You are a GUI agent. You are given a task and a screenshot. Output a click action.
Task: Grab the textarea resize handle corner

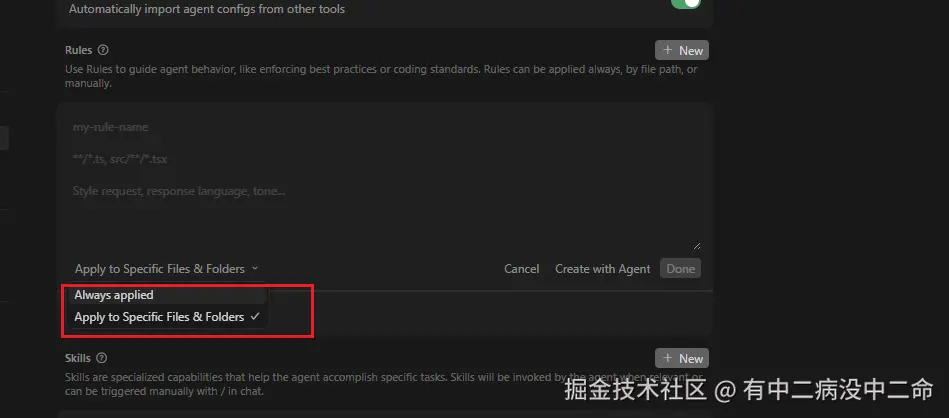pyautogui.click(x=697, y=246)
